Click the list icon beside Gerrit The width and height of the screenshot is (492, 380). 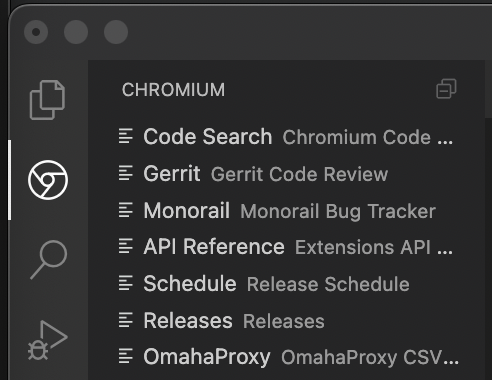pyautogui.click(x=126, y=173)
